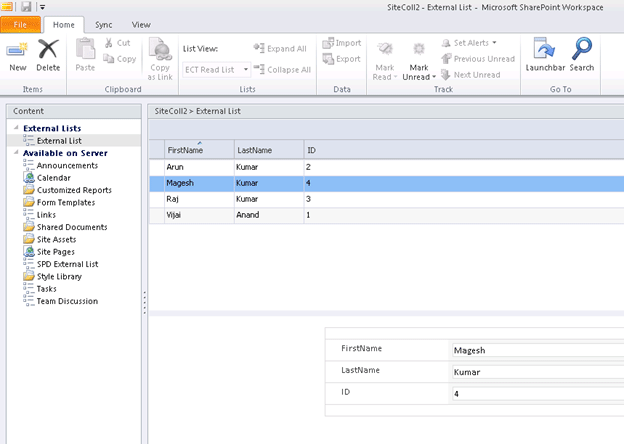This screenshot has height=444, width=624.
Task: Click the Mark Unread icon
Action: (x=419, y=49)
